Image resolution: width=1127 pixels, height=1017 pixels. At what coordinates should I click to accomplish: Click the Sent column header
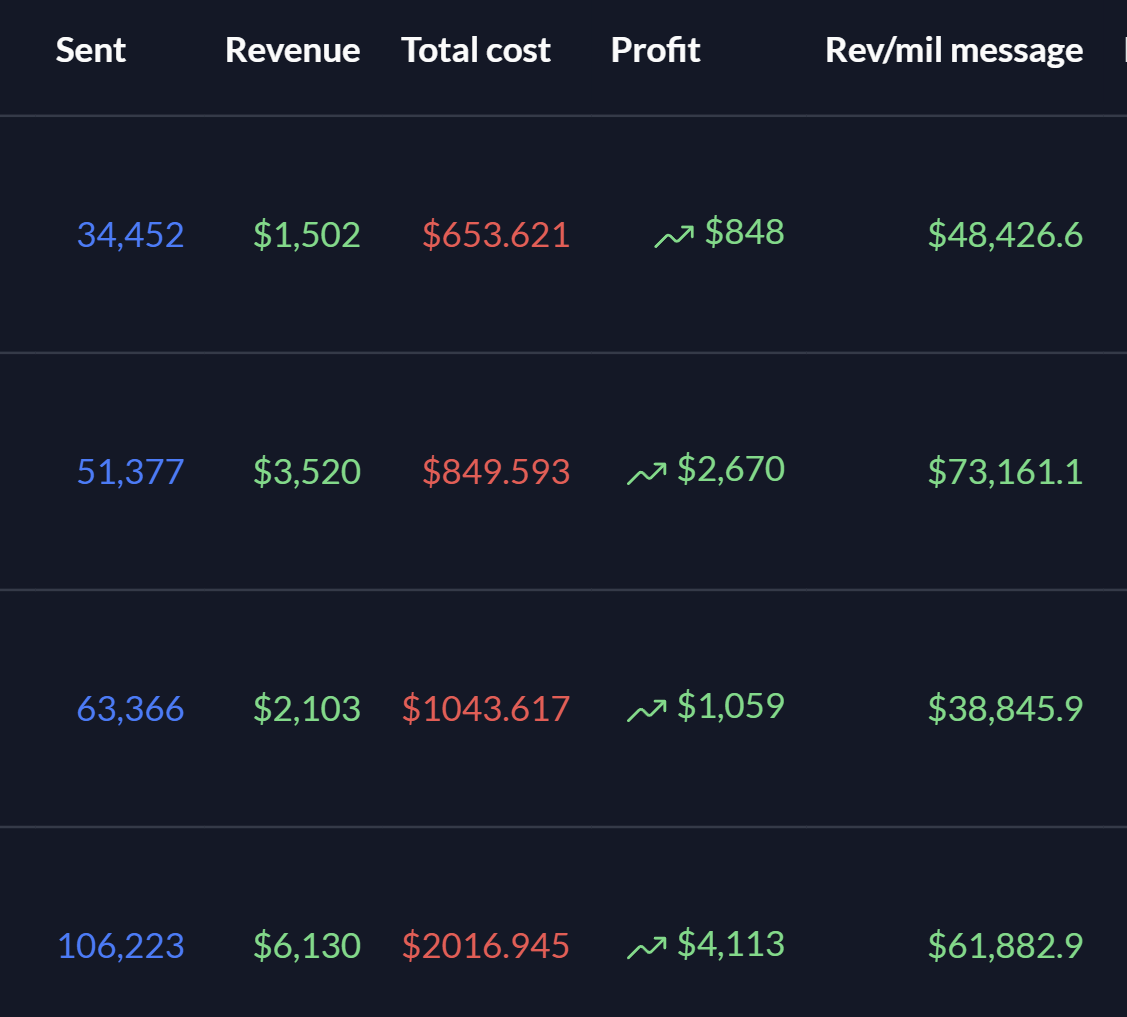(91, 50)
